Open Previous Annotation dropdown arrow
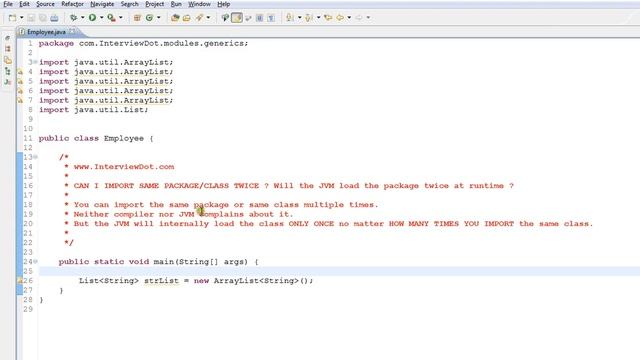Screen dimensions: 640x360 coord(318,18)
